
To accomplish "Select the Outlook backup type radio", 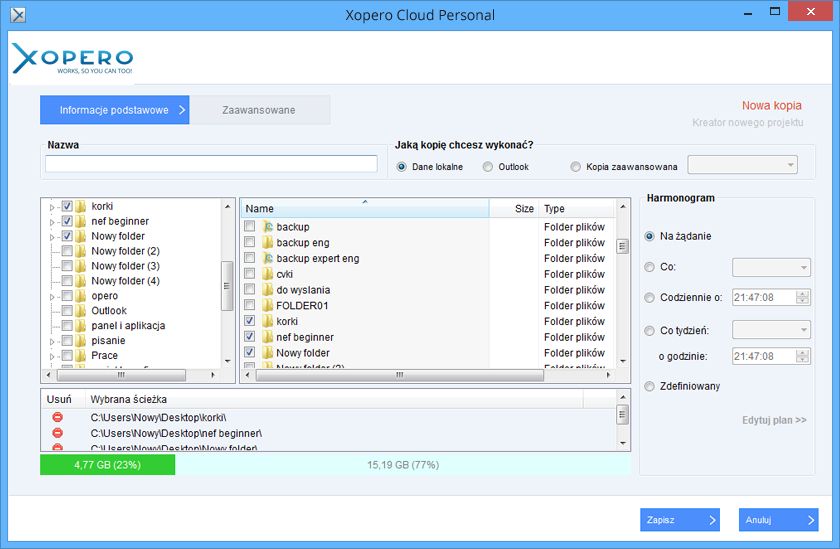I will 488,167.
